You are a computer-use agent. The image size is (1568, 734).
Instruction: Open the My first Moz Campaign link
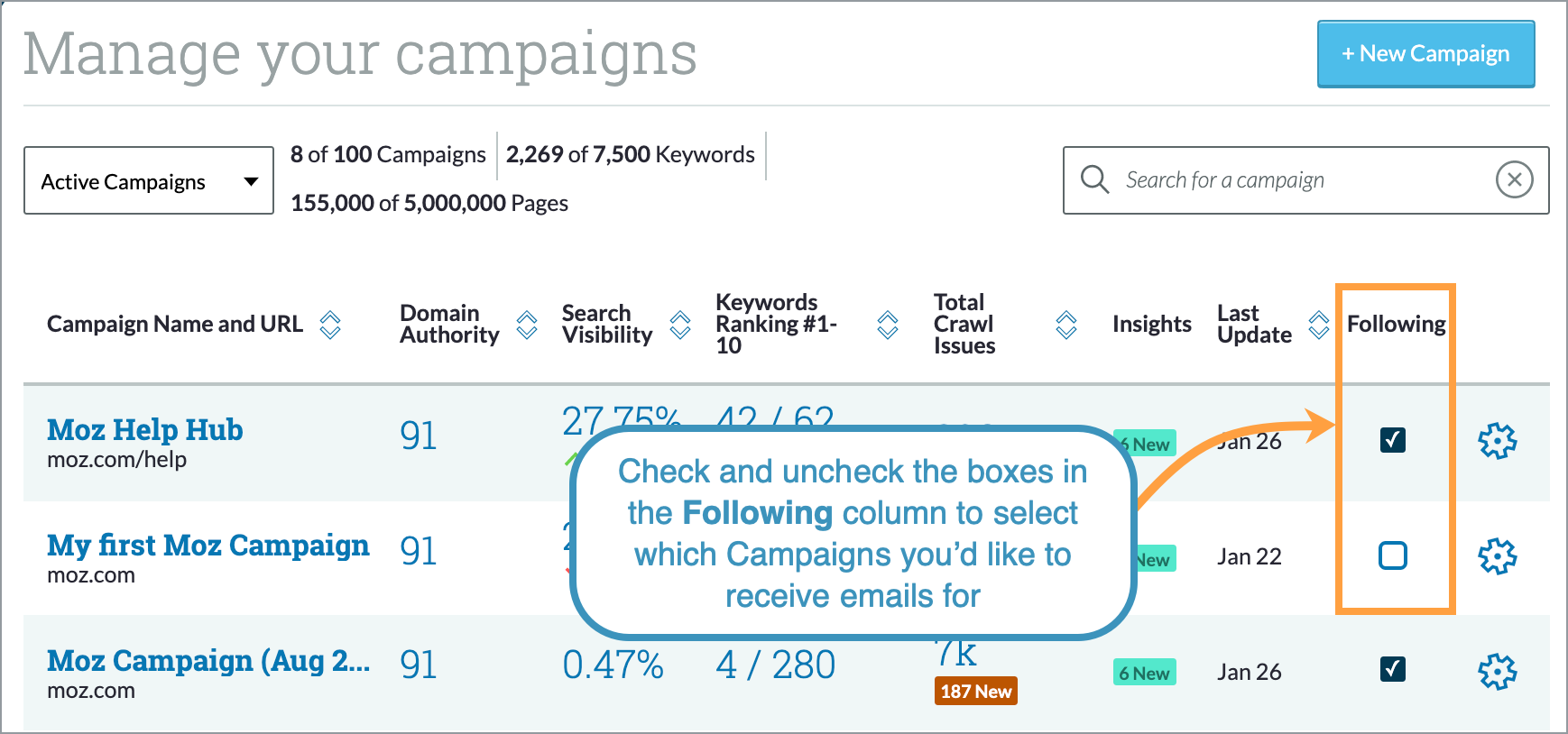coord(208,545)
